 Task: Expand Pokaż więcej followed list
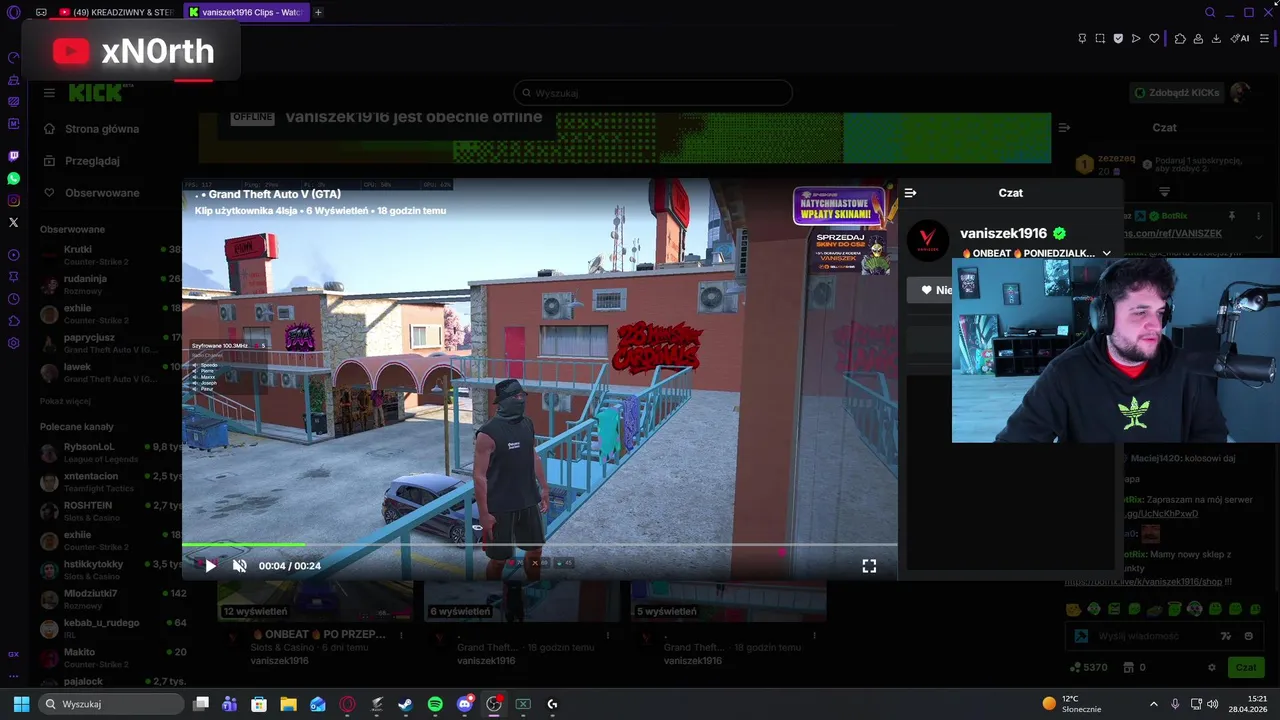pyautogui.click(x=65, y=401)
